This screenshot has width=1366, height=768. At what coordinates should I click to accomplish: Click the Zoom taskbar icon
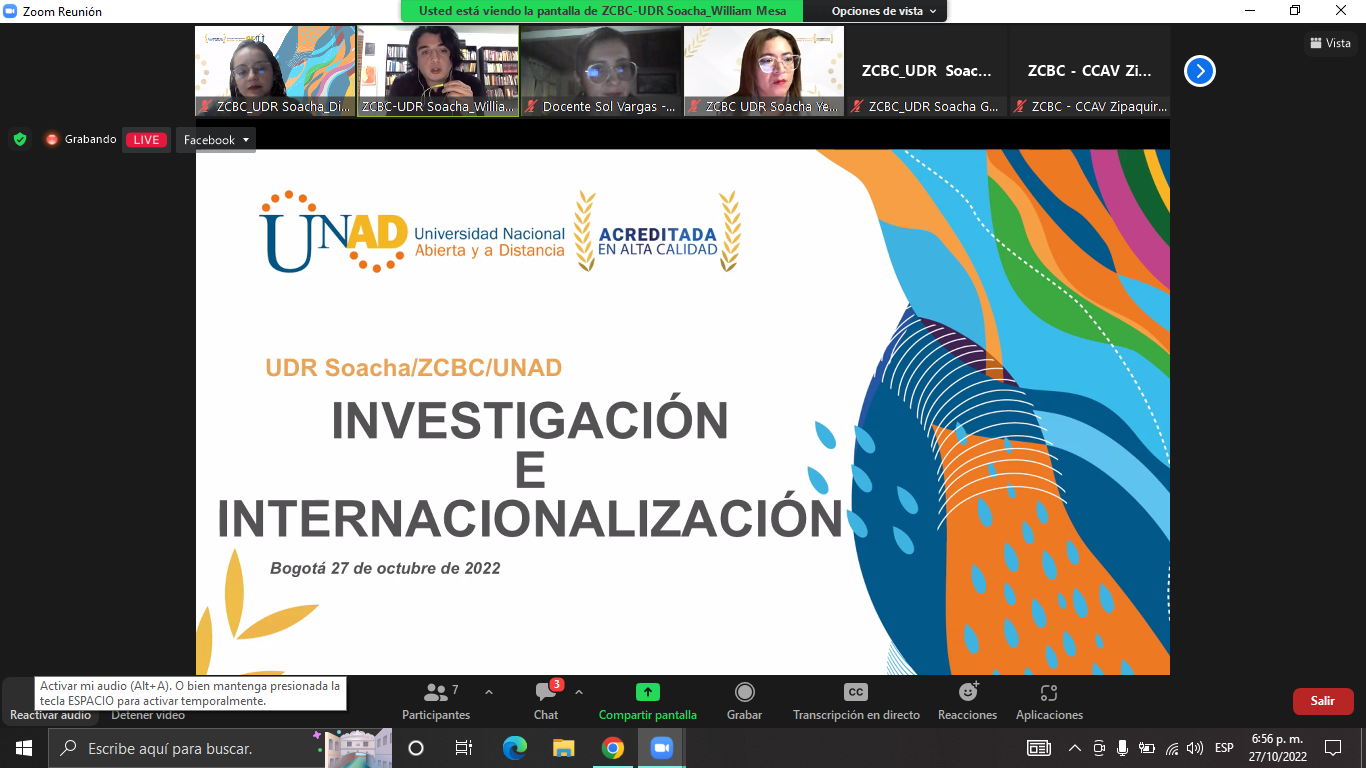click(x=661, y=748)
